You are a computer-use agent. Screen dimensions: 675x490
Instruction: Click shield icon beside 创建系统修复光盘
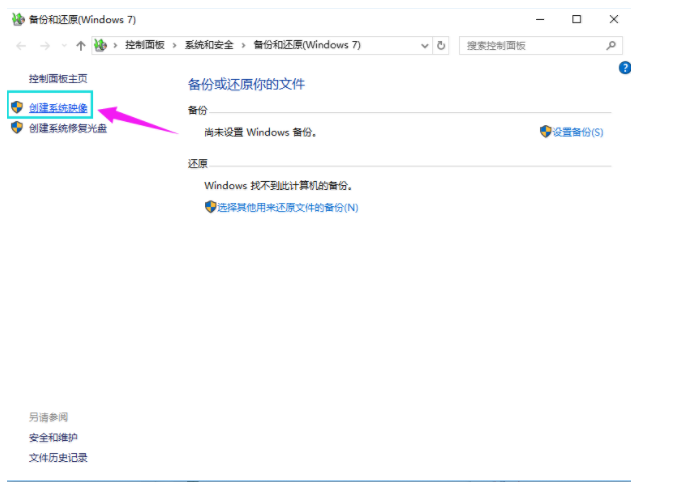pyautogui.click(x=17, y=127)
